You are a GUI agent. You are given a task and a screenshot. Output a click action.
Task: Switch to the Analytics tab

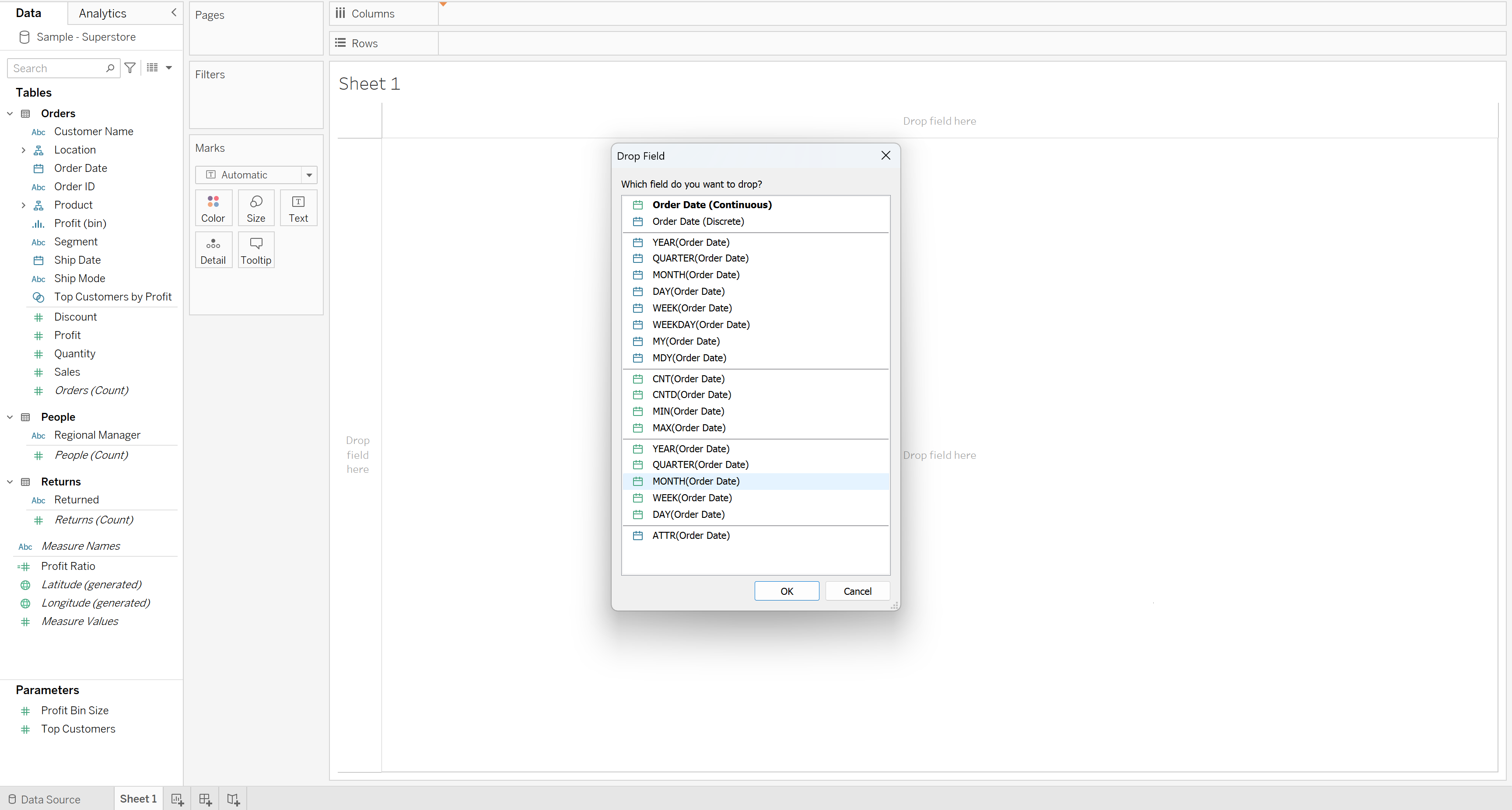(102, 13)
